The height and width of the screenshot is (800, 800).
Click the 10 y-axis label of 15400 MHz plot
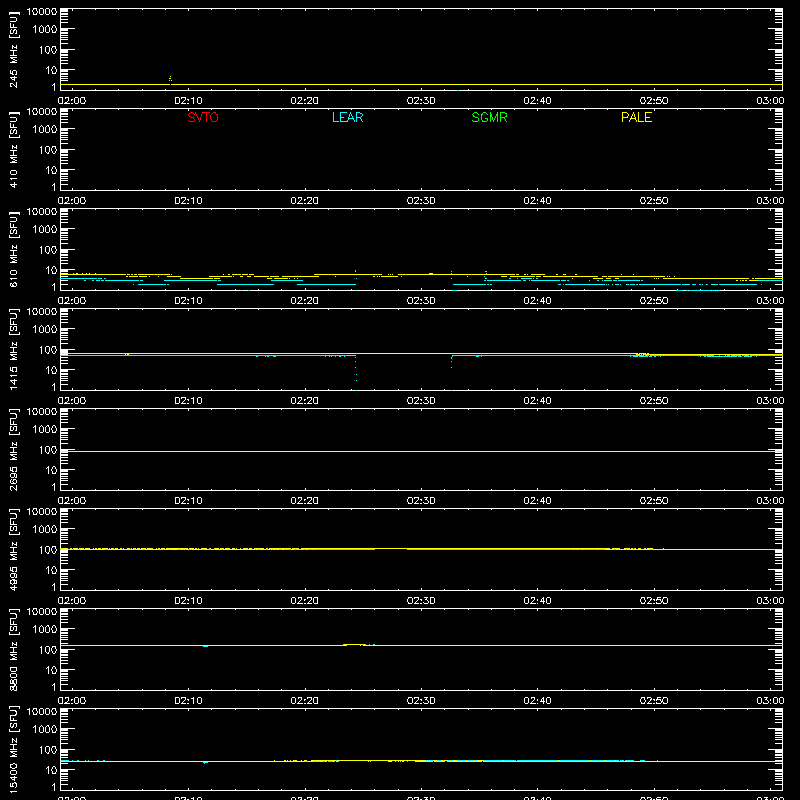(51, 770)
